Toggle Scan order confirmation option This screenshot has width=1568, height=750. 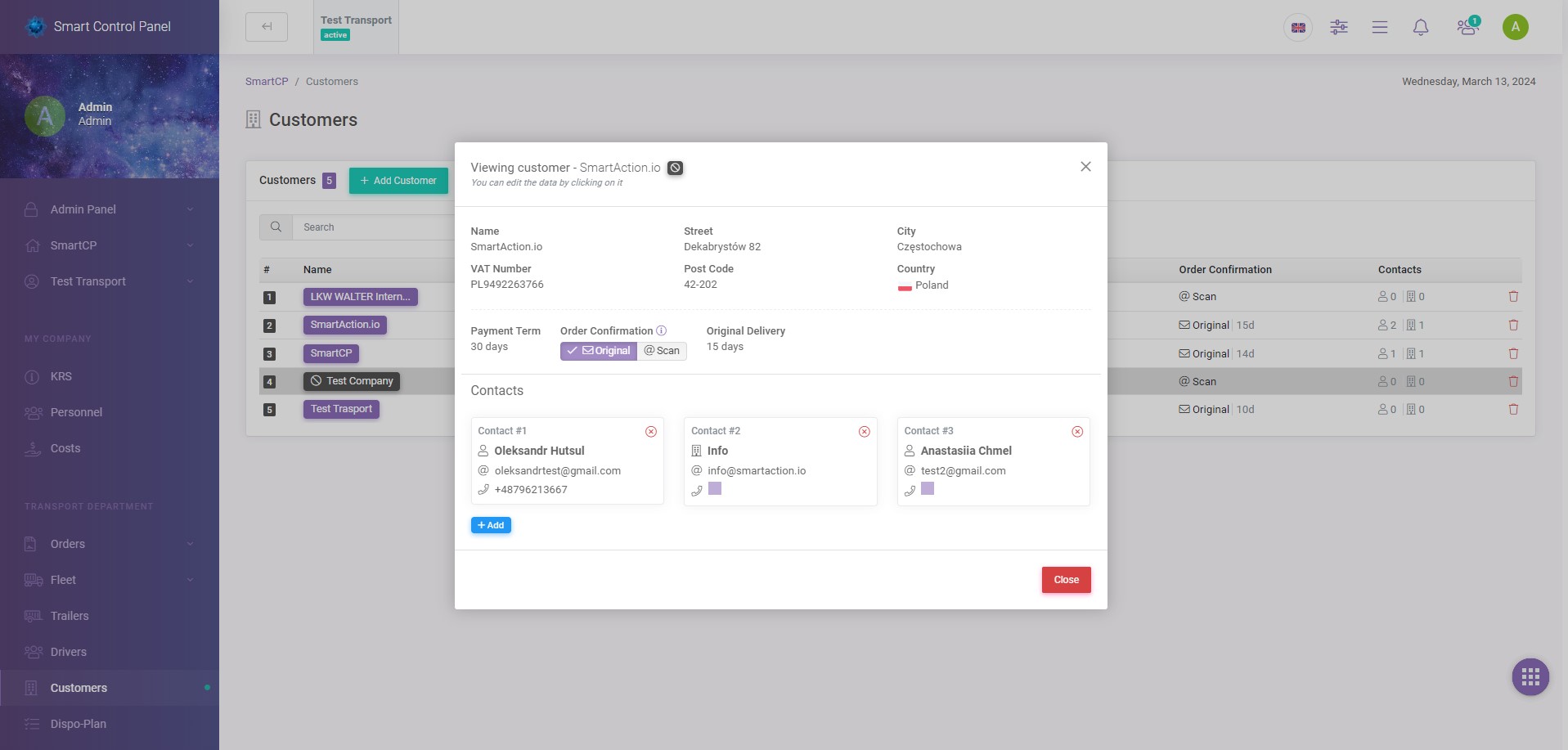click(x=662, y=351)
